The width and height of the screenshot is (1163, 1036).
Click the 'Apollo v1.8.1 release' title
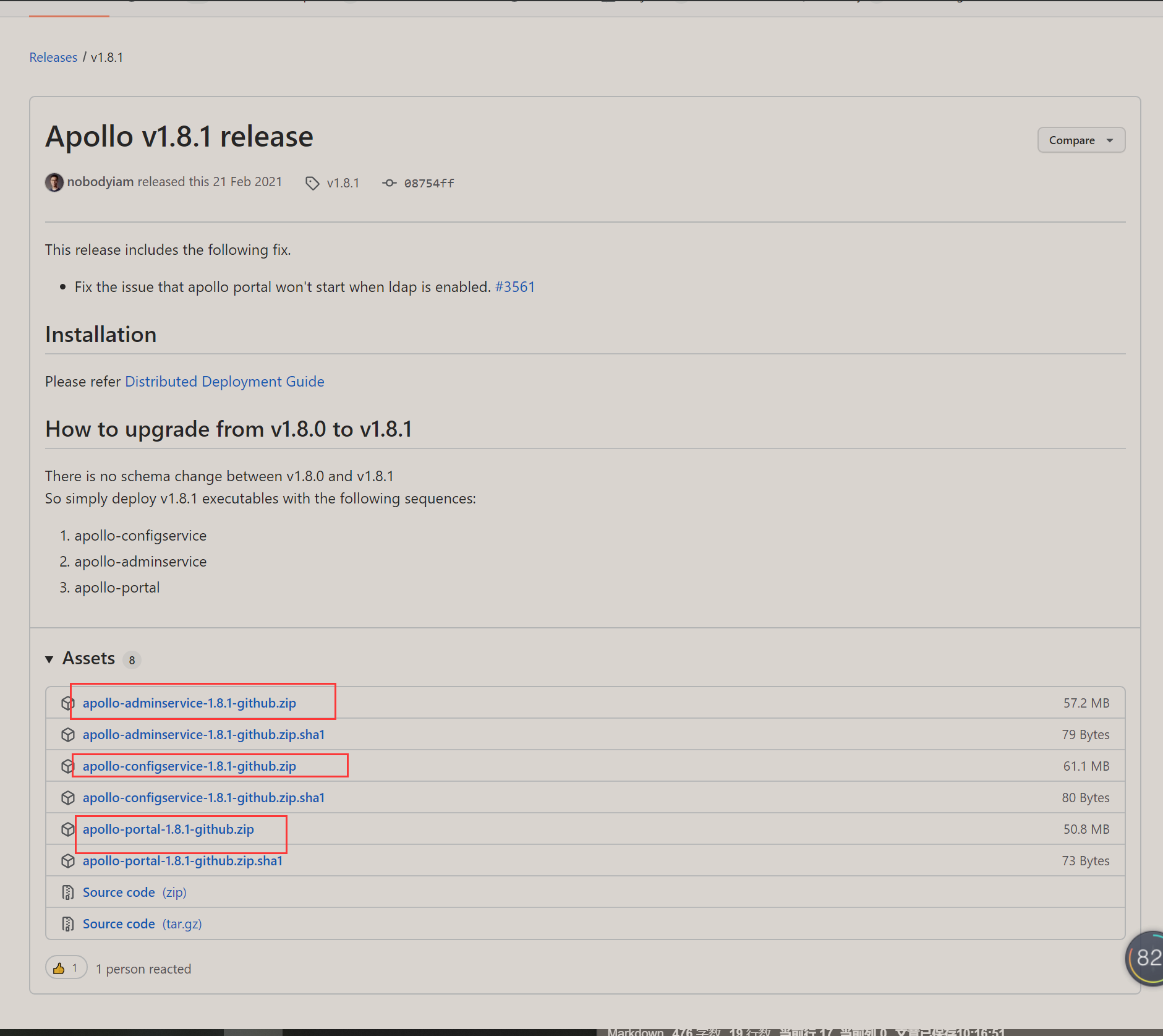(x=179, y=137)
